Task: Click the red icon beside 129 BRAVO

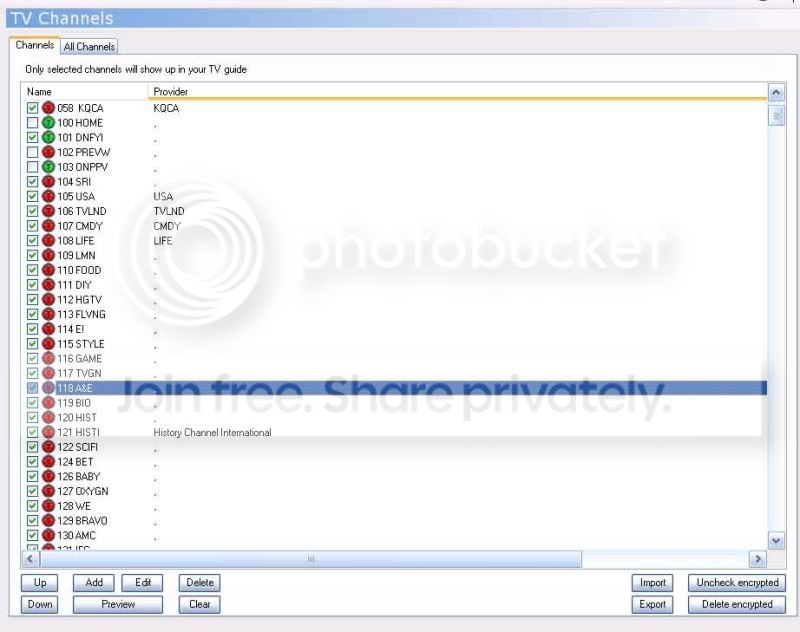Action: (x=48, y=521)
